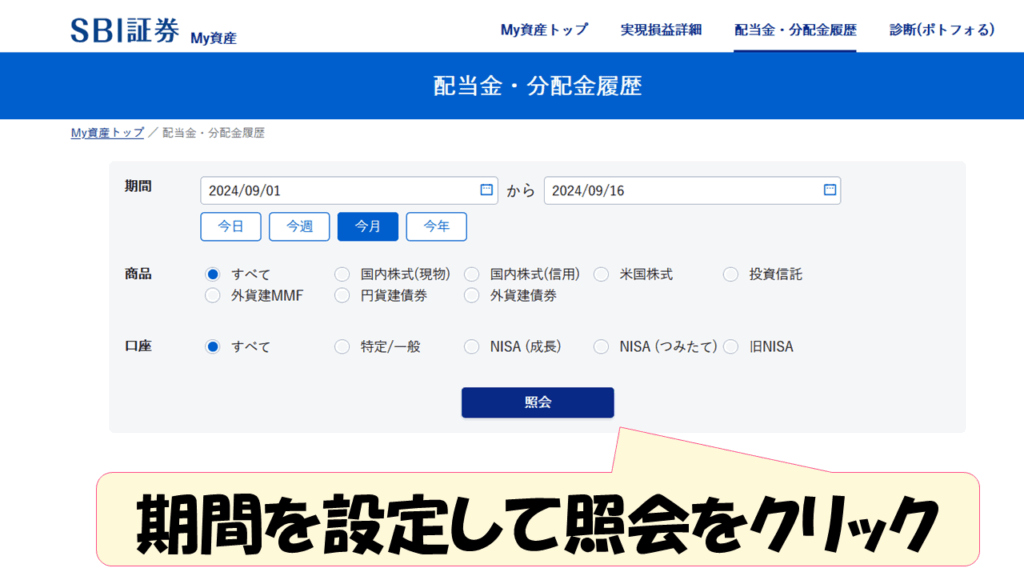
Task: Set the period to 今年
Action: coord(436,227)
